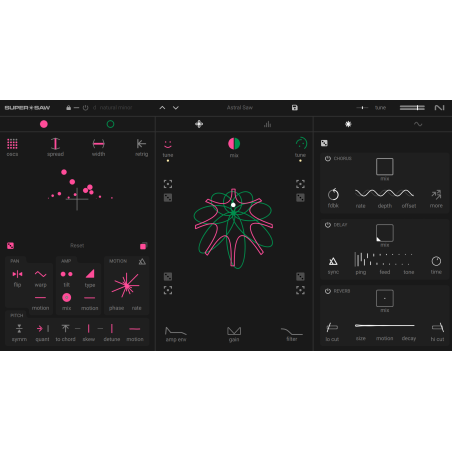
Task: Save the preset with the floppy disk icon
Action: (295, 108)
